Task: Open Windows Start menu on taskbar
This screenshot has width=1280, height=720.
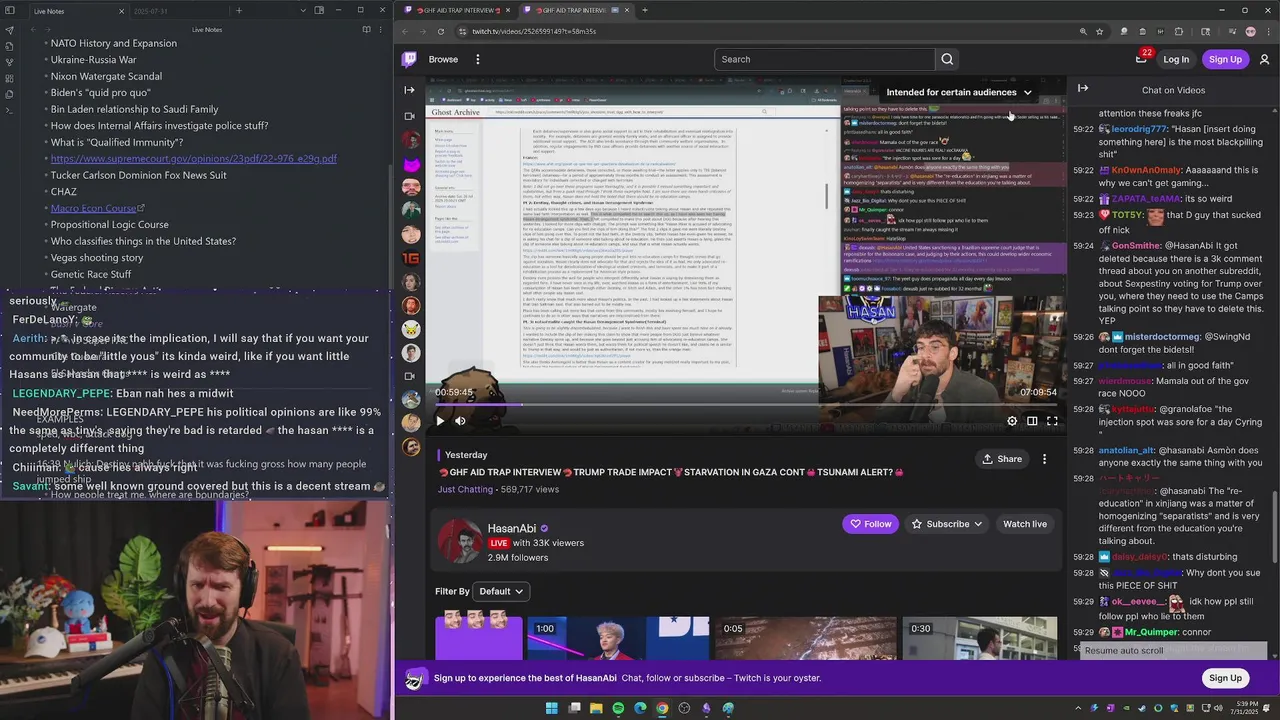Action: pos(551,708)
